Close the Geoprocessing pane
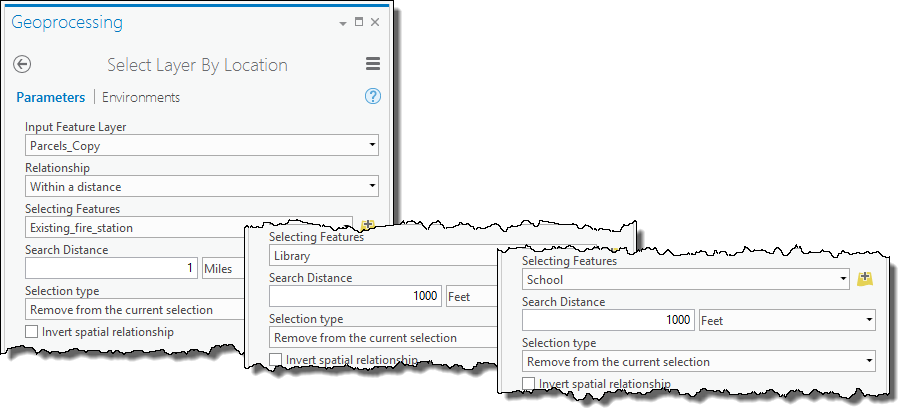Viewport: 899px width, 408px height. [x=375, y=22]
